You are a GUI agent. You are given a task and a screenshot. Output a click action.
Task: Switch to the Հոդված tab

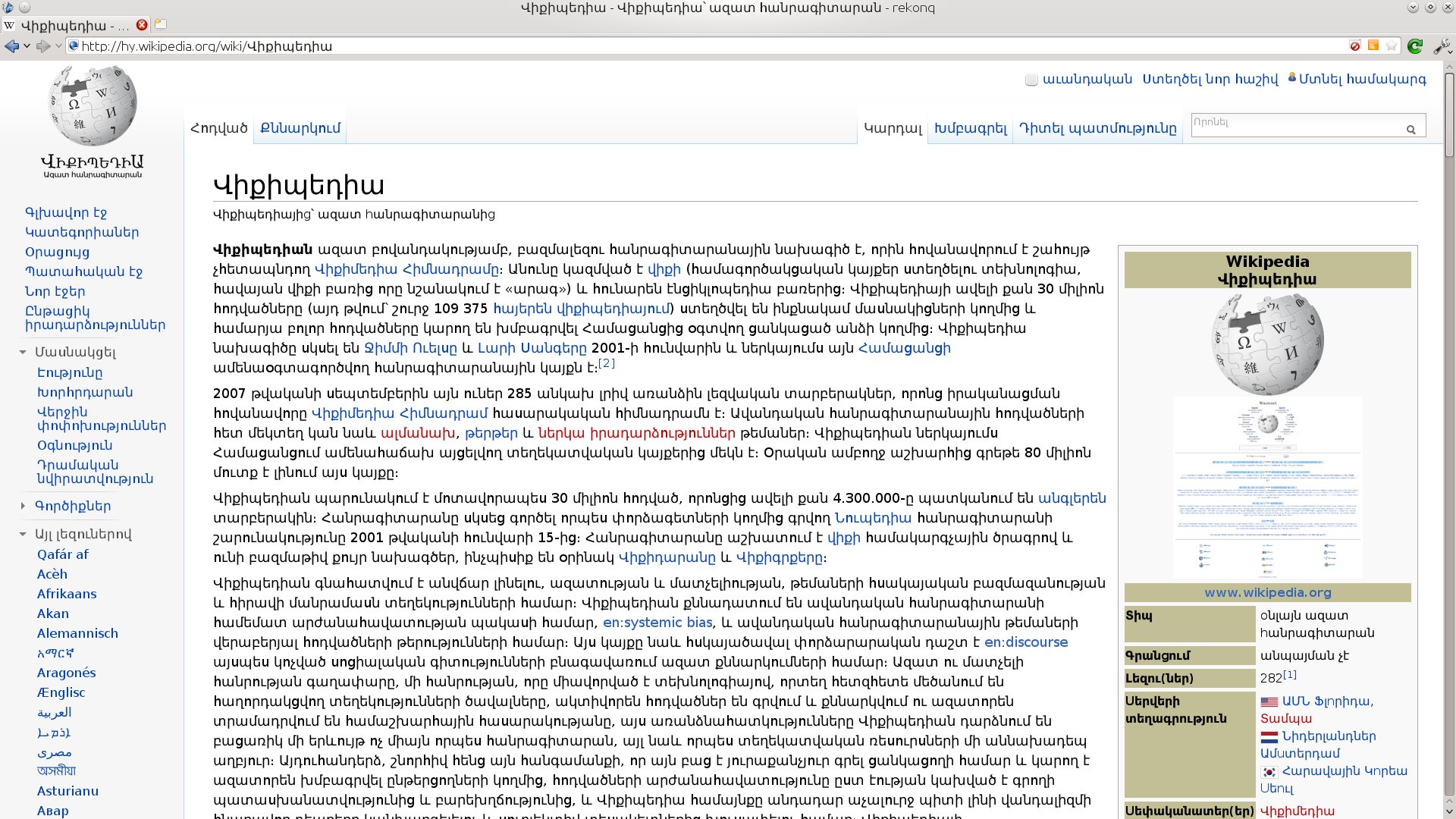coord(219,128)
